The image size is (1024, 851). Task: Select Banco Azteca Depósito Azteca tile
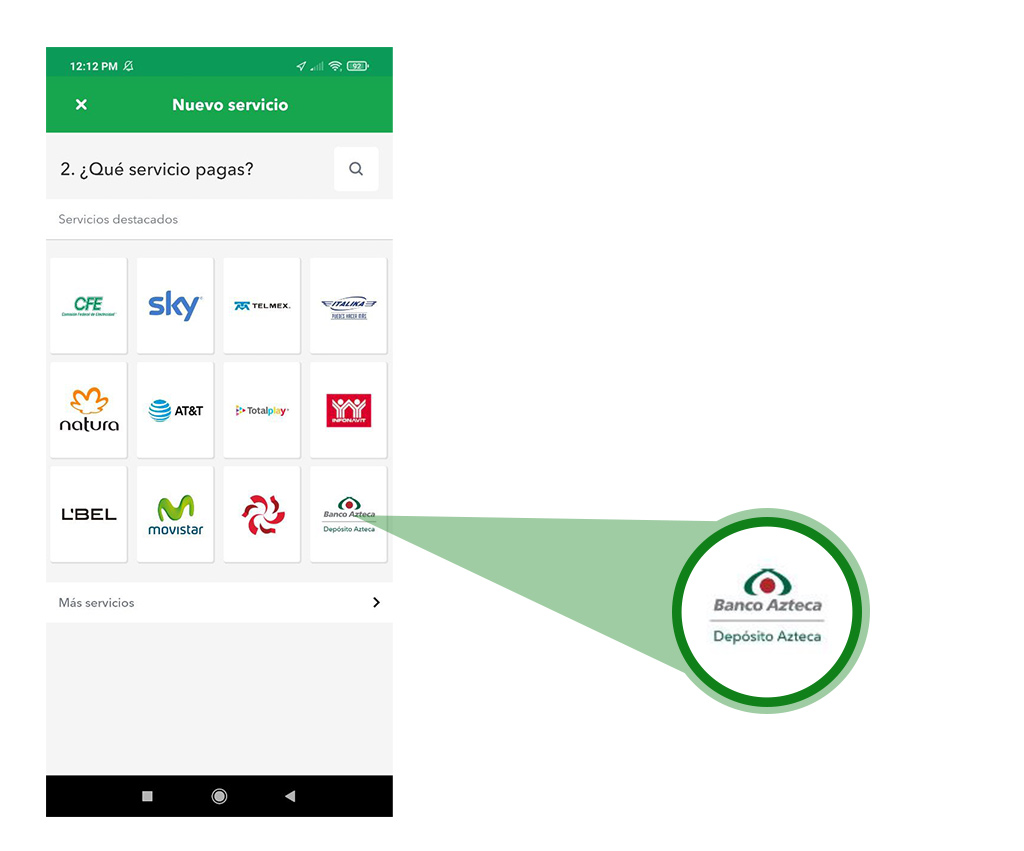click(x=349, y=514)
